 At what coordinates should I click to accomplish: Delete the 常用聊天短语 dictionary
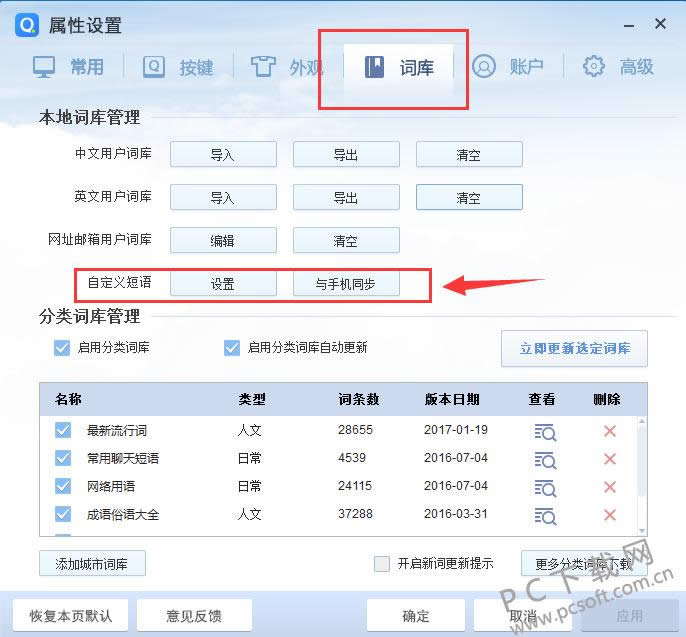pyautogui.click(x=609, y=459)
